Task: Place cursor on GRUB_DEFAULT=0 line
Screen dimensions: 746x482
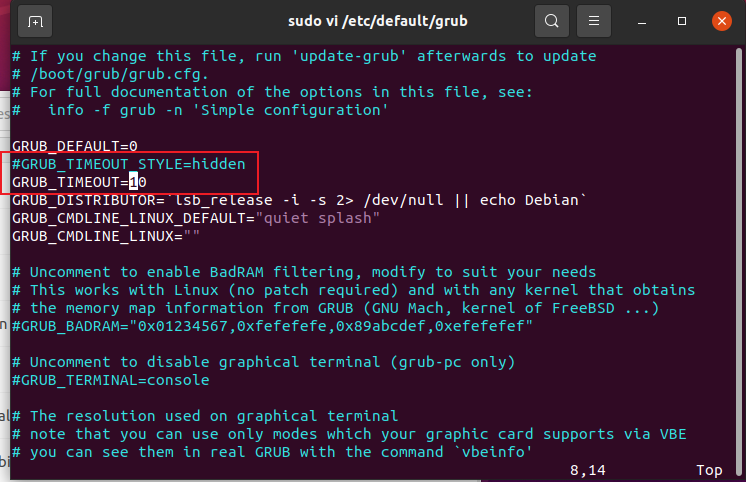Action: point(74,146)
